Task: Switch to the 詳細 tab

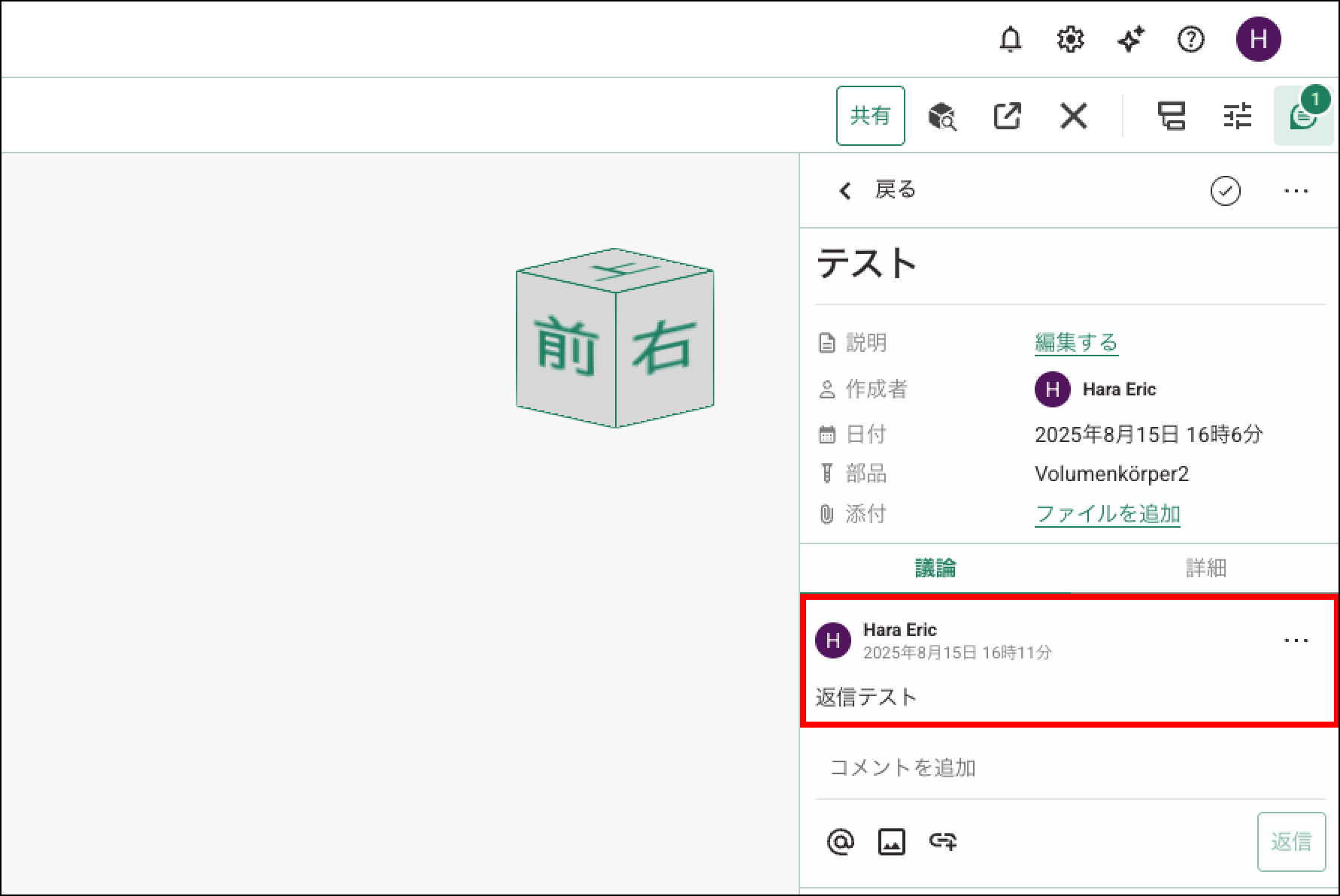Action: coord(1205,568)
